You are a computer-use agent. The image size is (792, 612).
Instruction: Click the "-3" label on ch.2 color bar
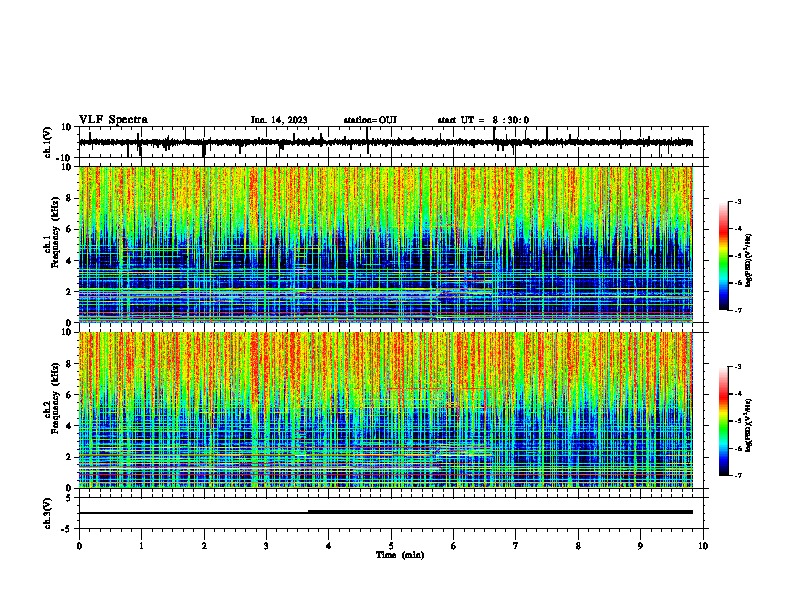pos(737,367)
